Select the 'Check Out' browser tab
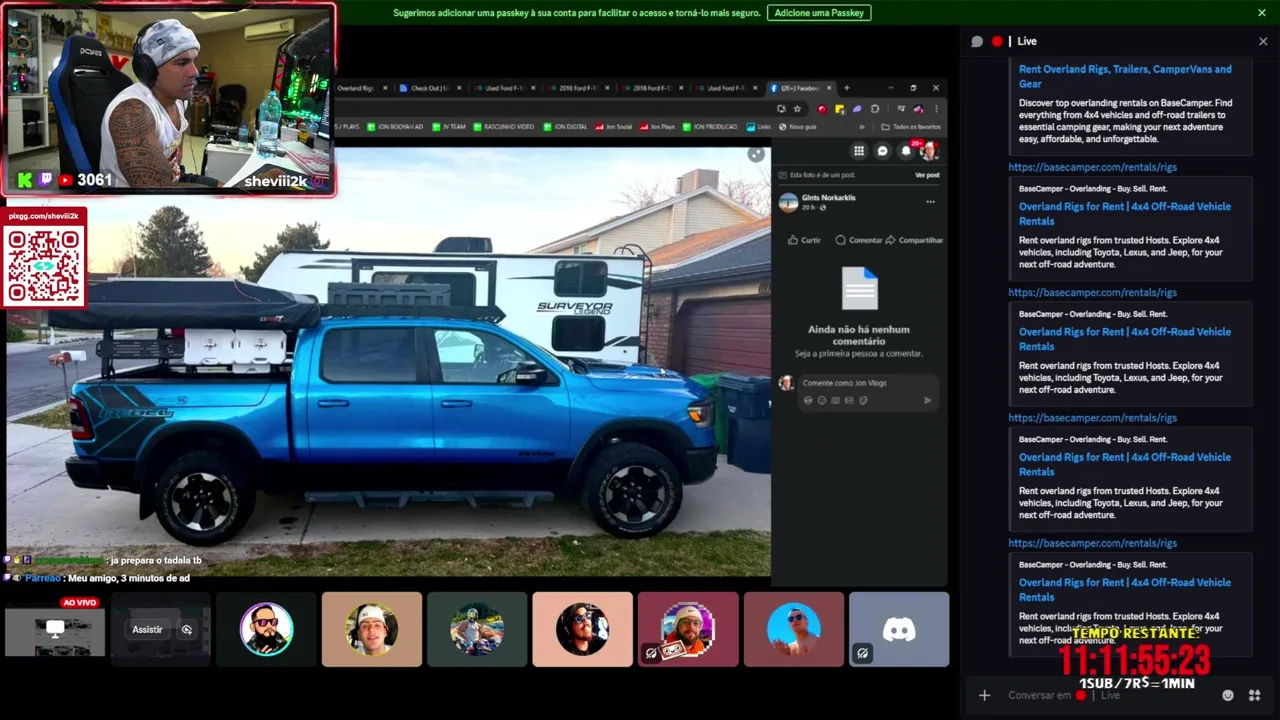Image resolution: width=1280 pixels, height=720 pixels. pyautogui.click(x=430, y=88)
